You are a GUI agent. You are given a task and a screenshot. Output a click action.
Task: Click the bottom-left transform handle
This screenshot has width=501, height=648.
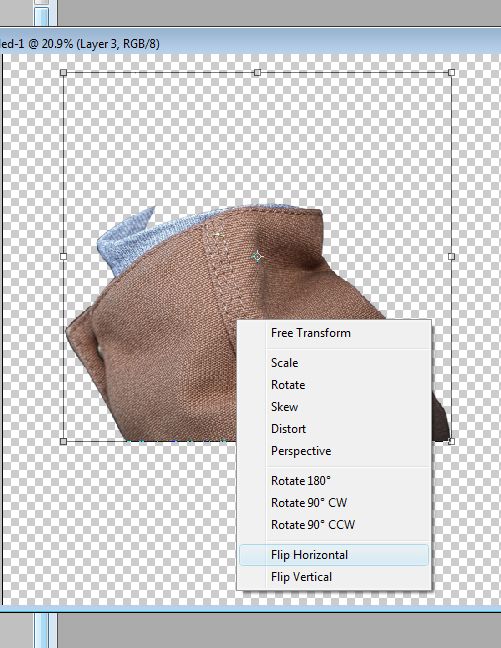click(x=63, y=441)
